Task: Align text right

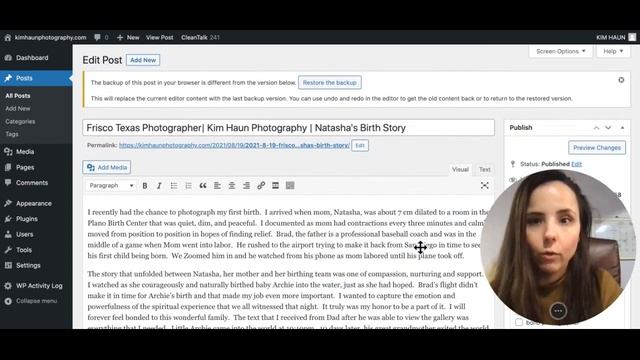Action: (x=246, y=186)
